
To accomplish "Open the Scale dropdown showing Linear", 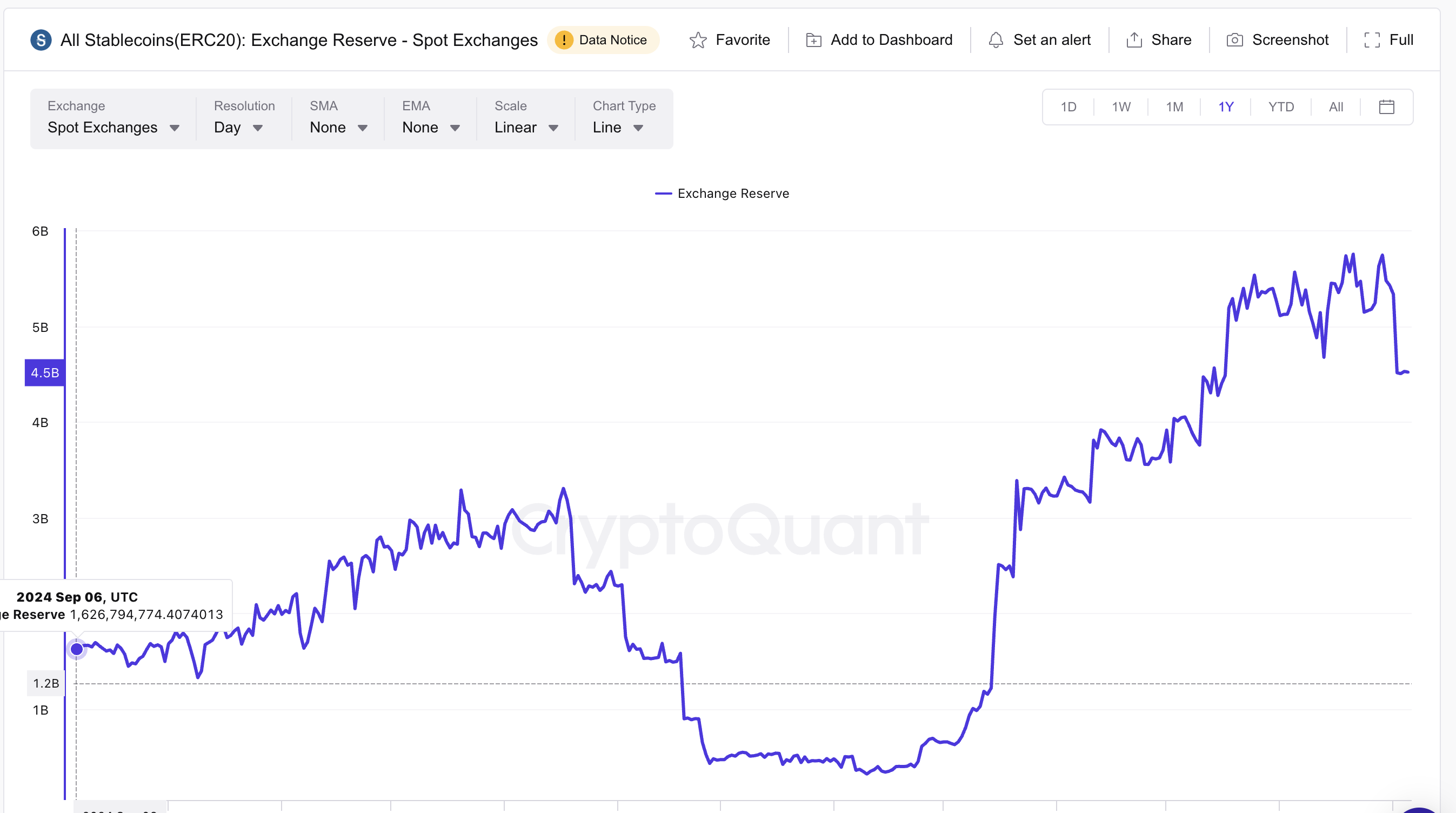I will coord(525,127).
